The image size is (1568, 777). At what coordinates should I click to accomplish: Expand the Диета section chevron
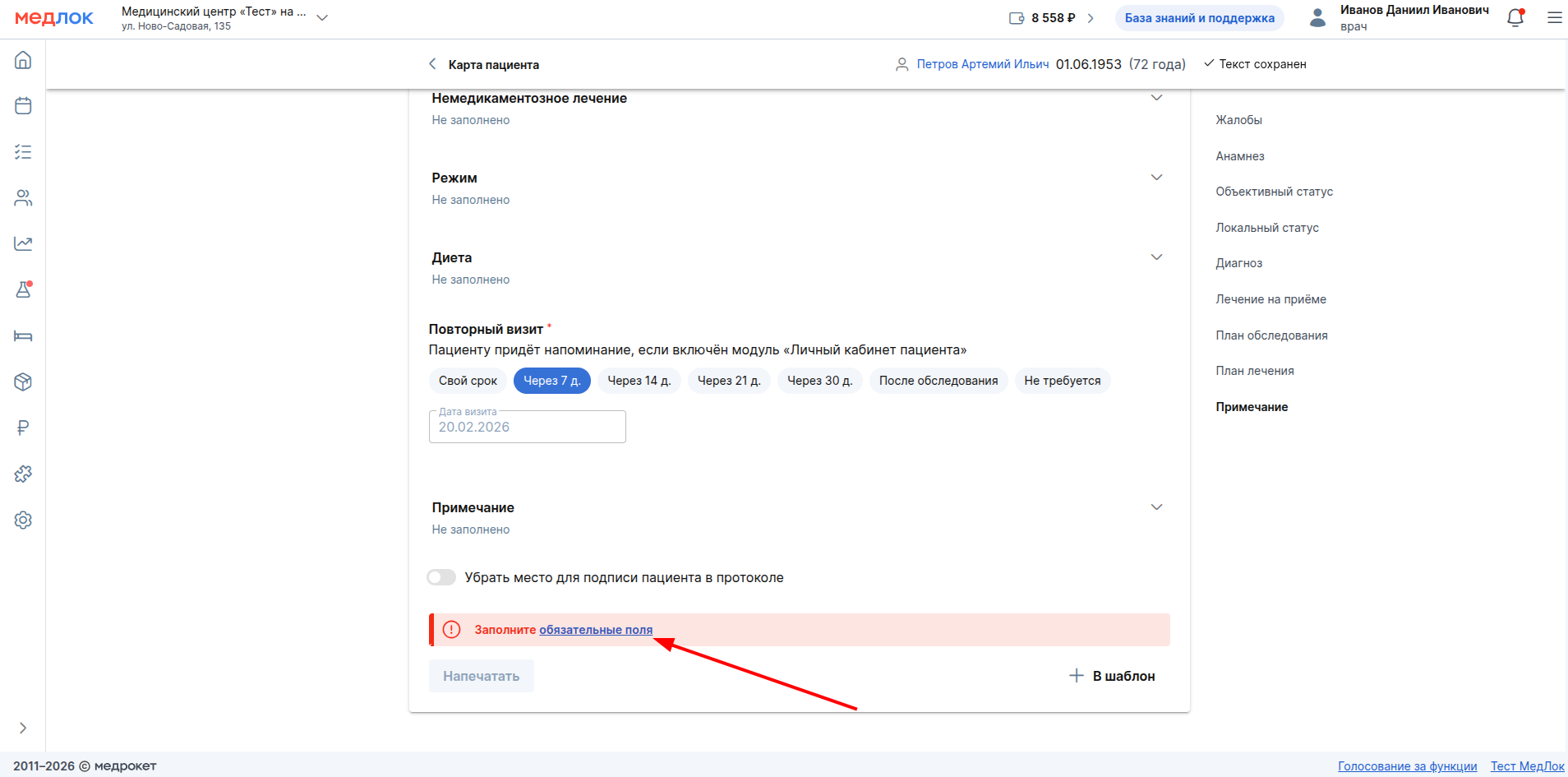click(1156, 257)
